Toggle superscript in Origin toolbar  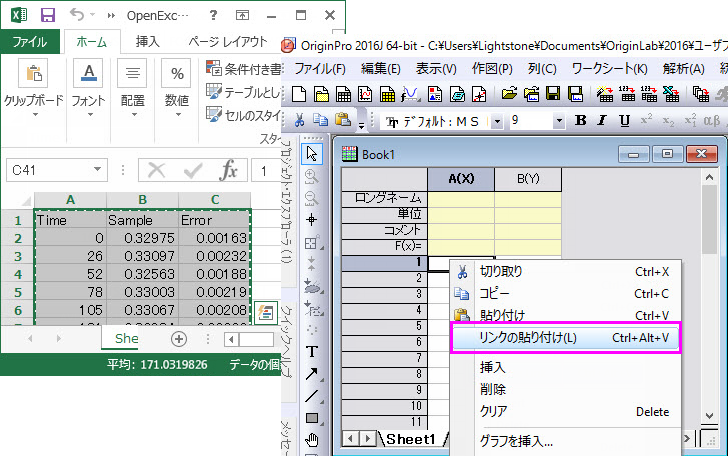click(x=646, y=120)
